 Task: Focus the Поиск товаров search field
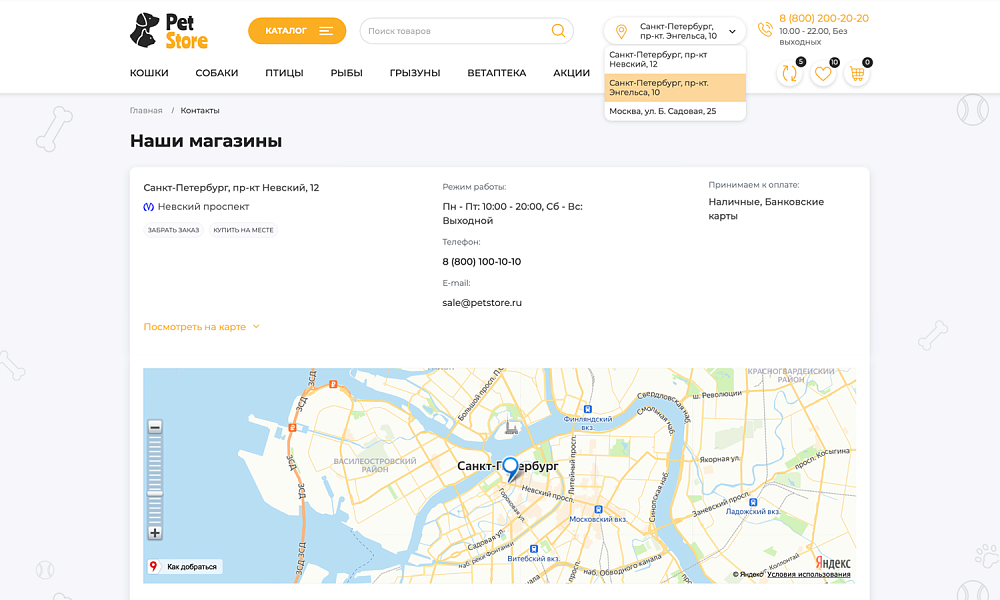[x=455, y=31]
